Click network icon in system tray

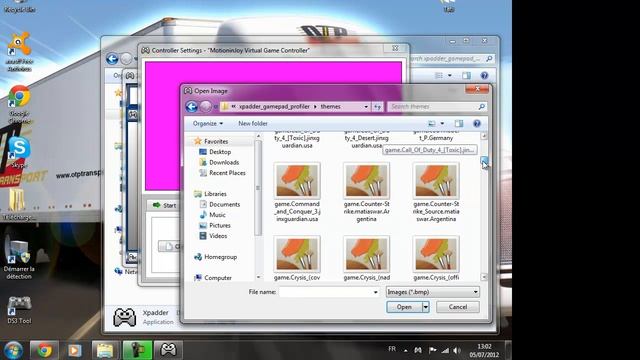445,350
